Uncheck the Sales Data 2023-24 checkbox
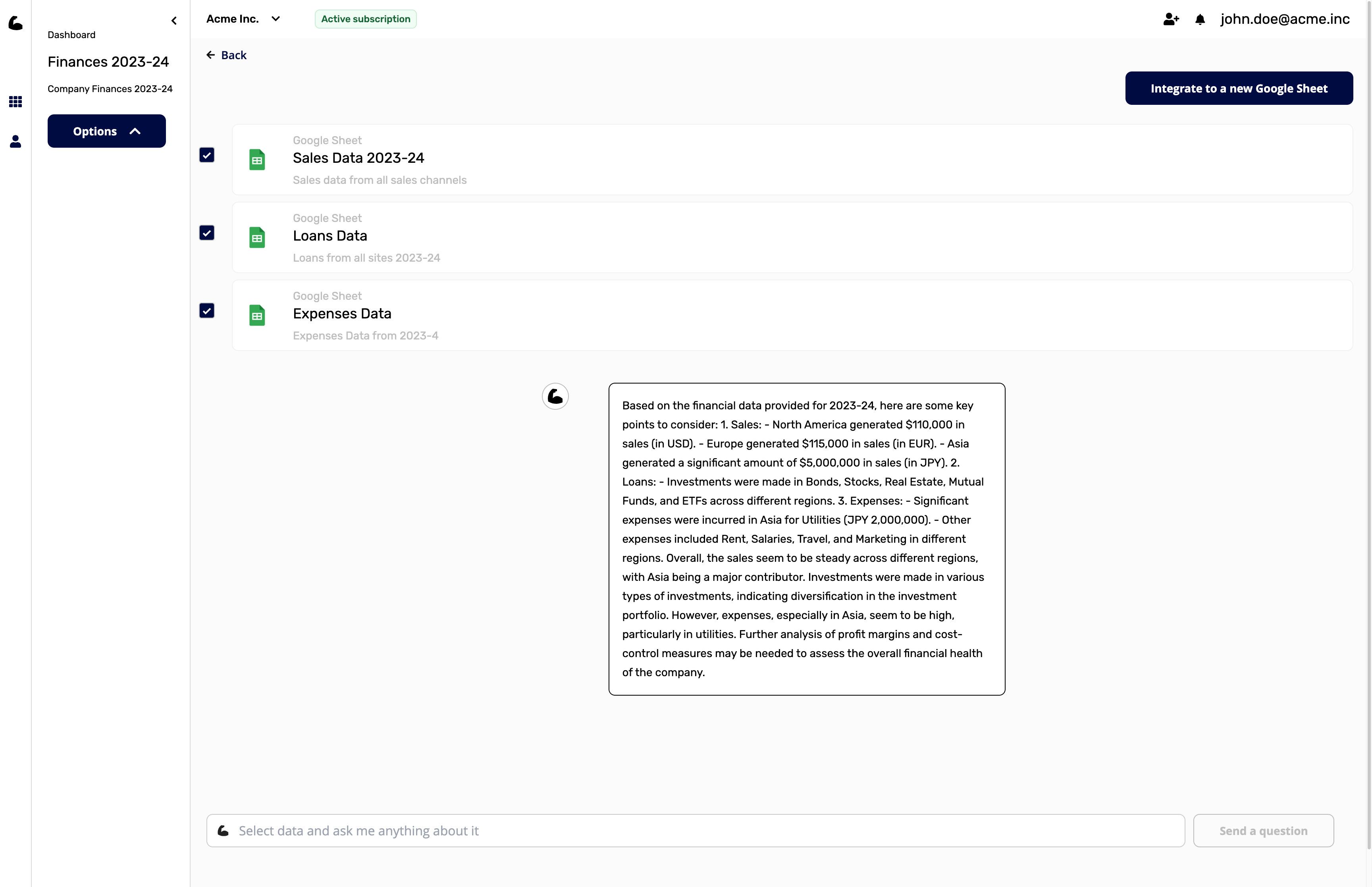Image resolution: width=1372 pixels, height=887 pixels. (207, 155)
